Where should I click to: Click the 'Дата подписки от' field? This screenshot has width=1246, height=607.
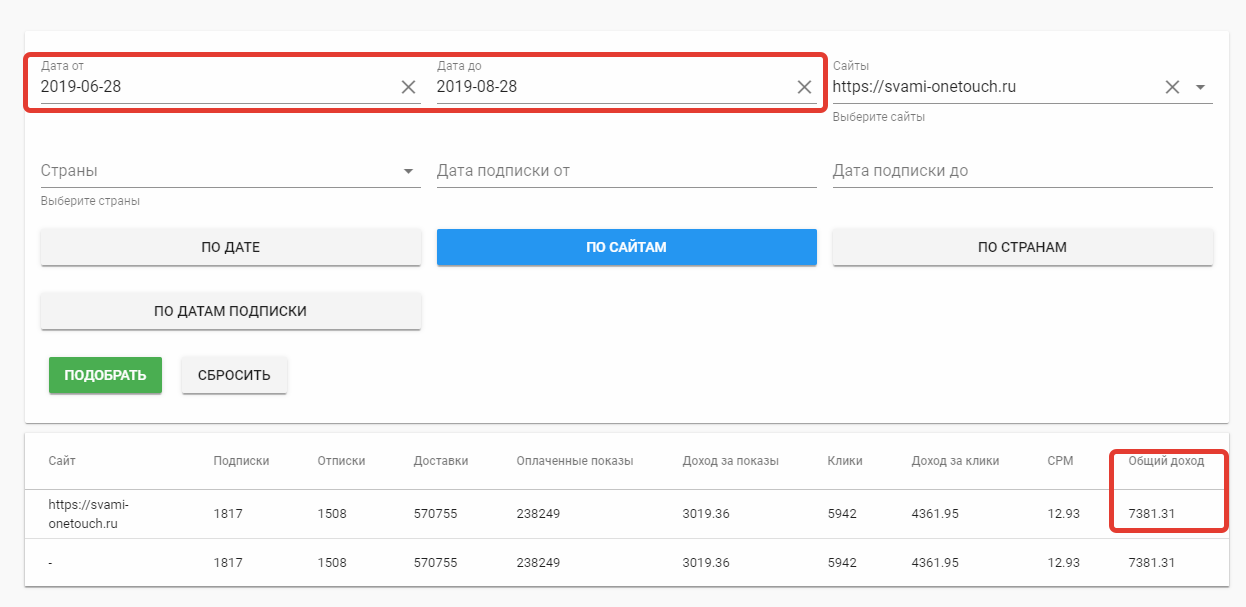coord(626,171)
